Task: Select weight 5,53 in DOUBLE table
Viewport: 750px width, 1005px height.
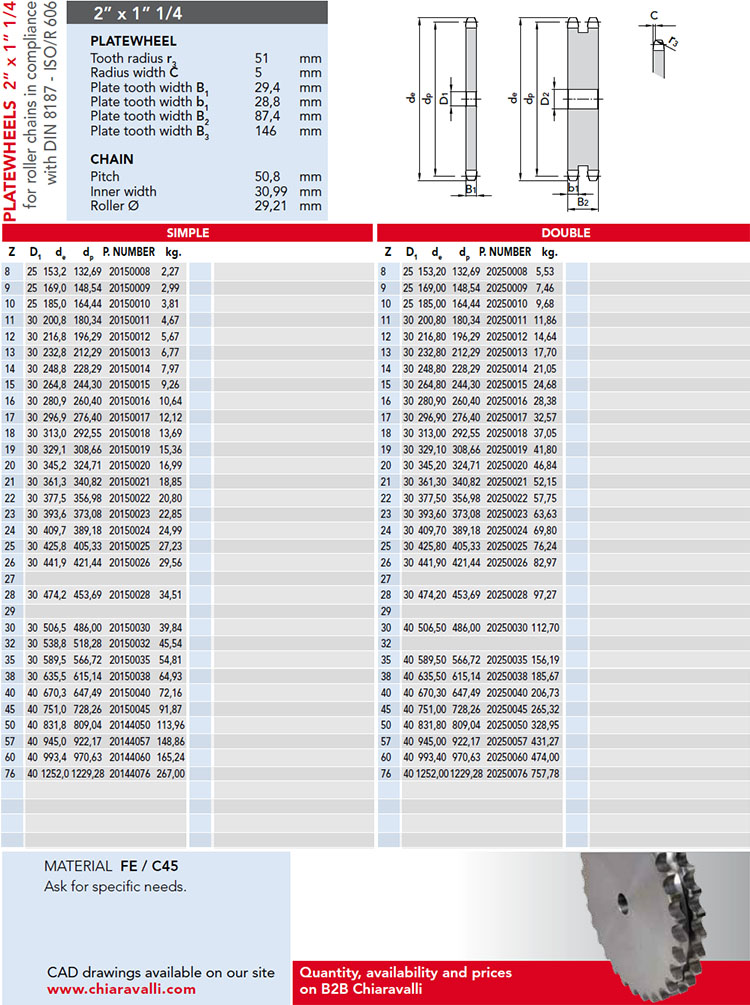Action: (x=545, y=272)
